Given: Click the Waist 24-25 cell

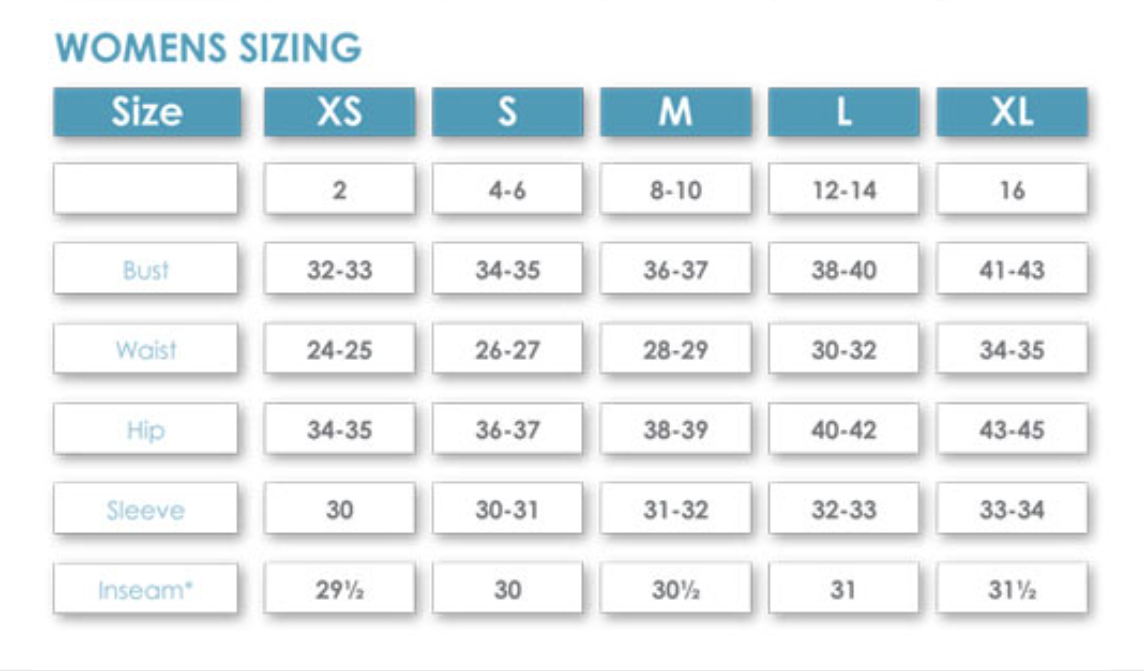Looking at the screenshot, I should pos(339,350).
